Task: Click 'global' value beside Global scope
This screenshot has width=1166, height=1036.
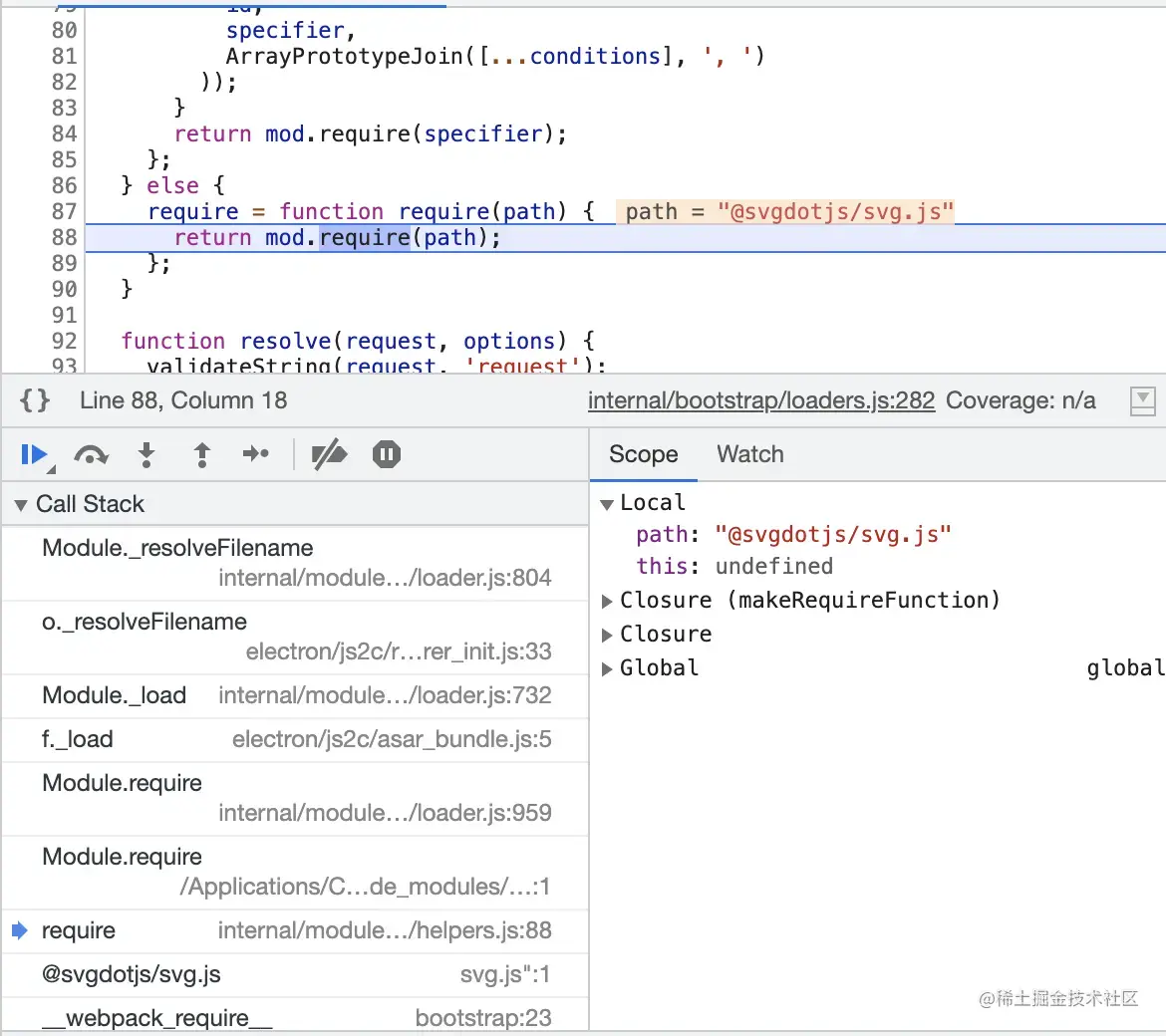Action: (1124, 668)
